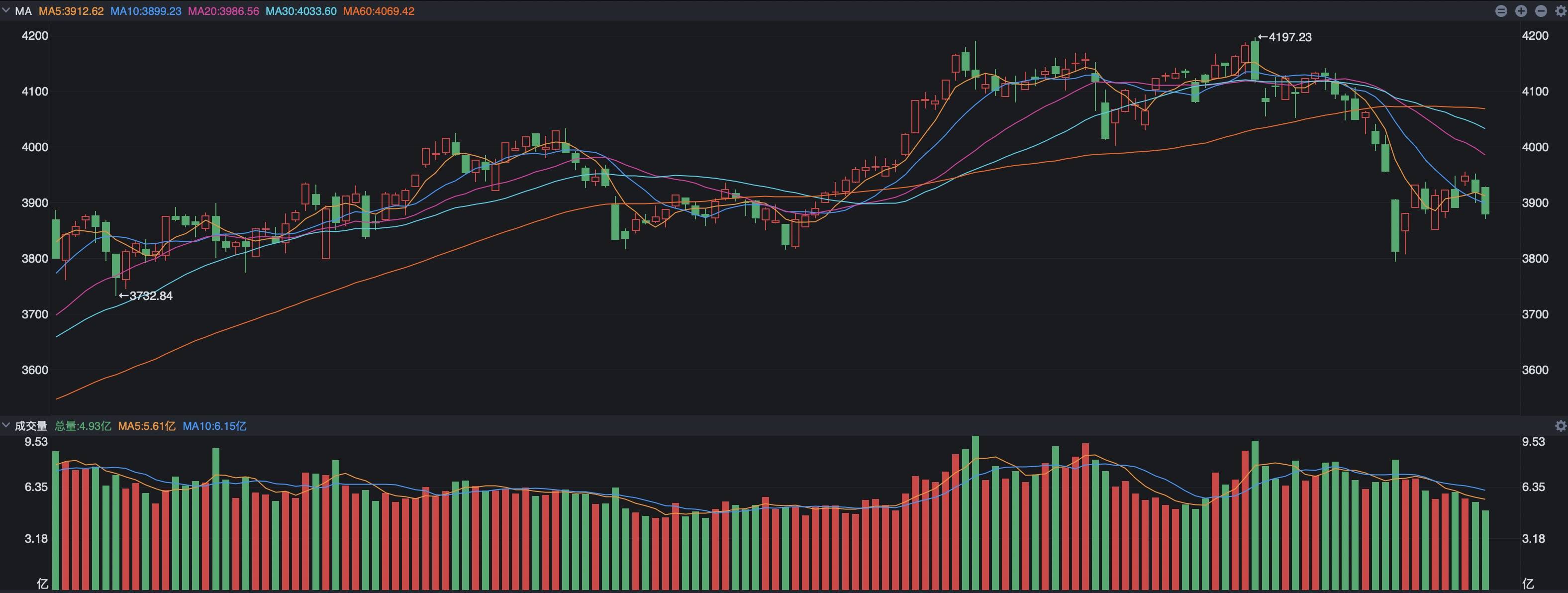Click the 4197.23 high price marker
Image resolution: width=1568 pixels, height=593 pixels.
click(1284, 37)
